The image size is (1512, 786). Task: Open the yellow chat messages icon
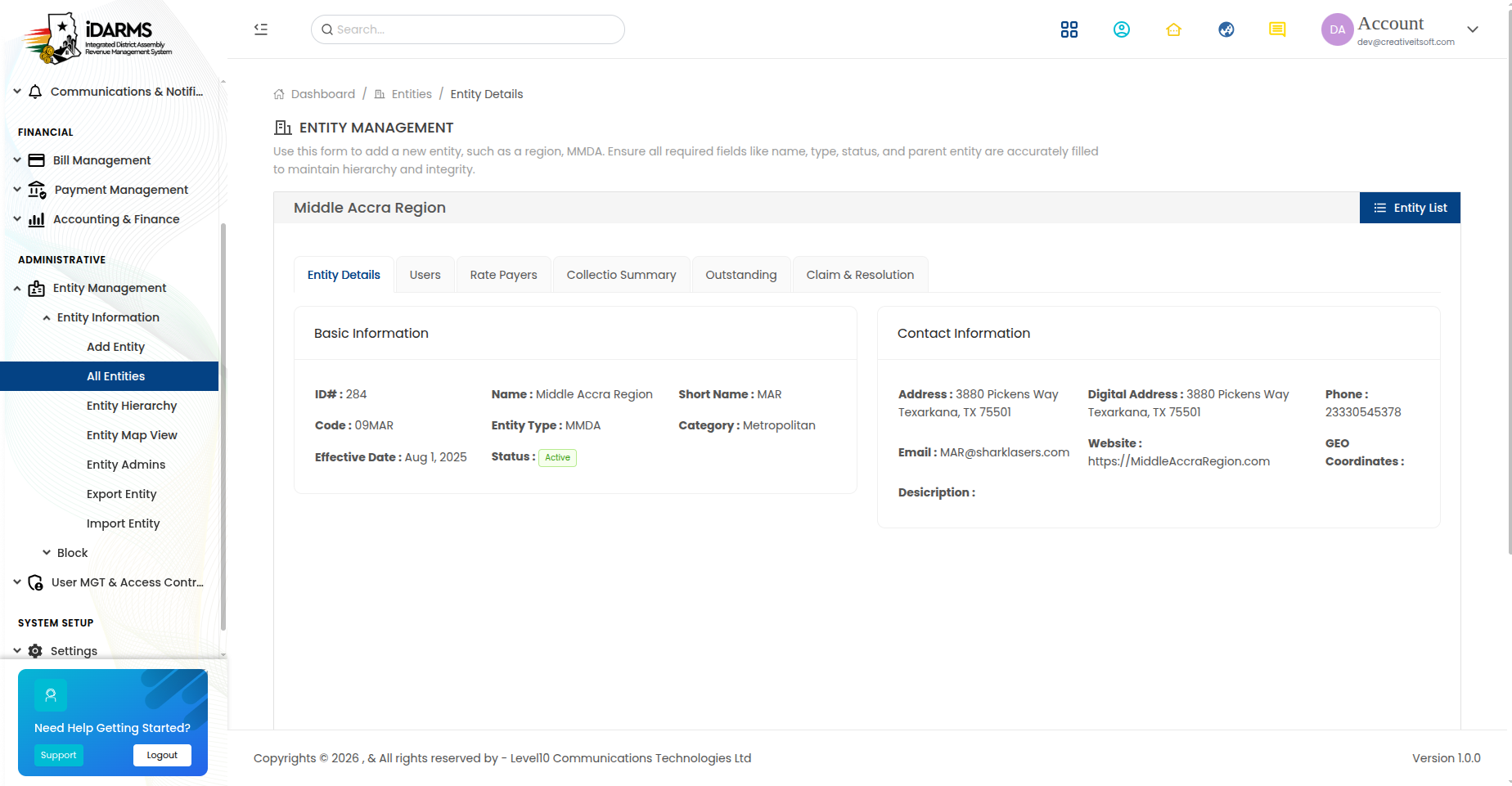[1277, 29]
